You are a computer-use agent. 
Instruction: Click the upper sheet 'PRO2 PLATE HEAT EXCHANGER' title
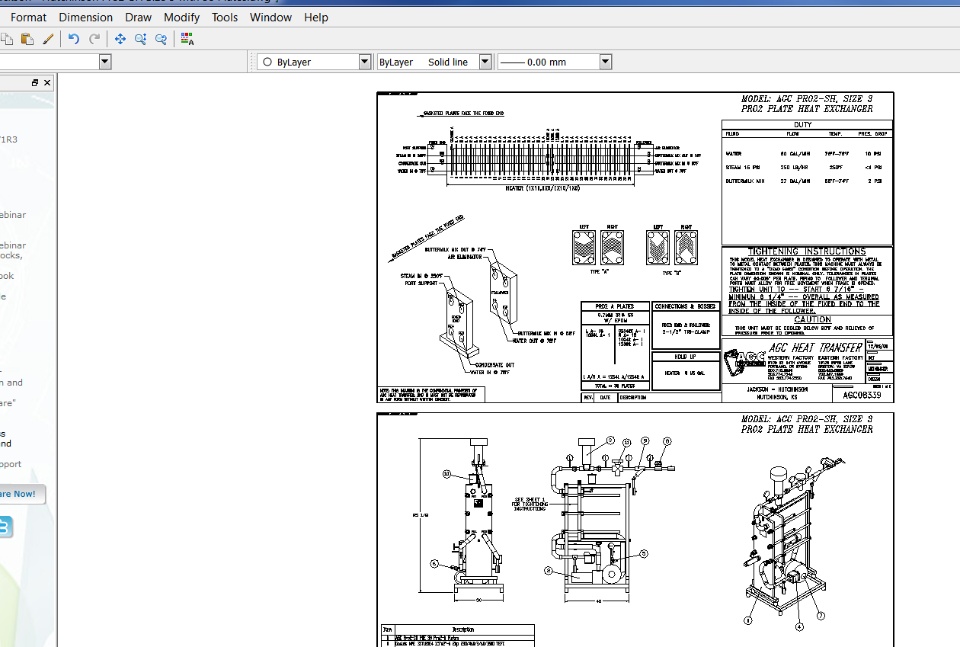807,108
